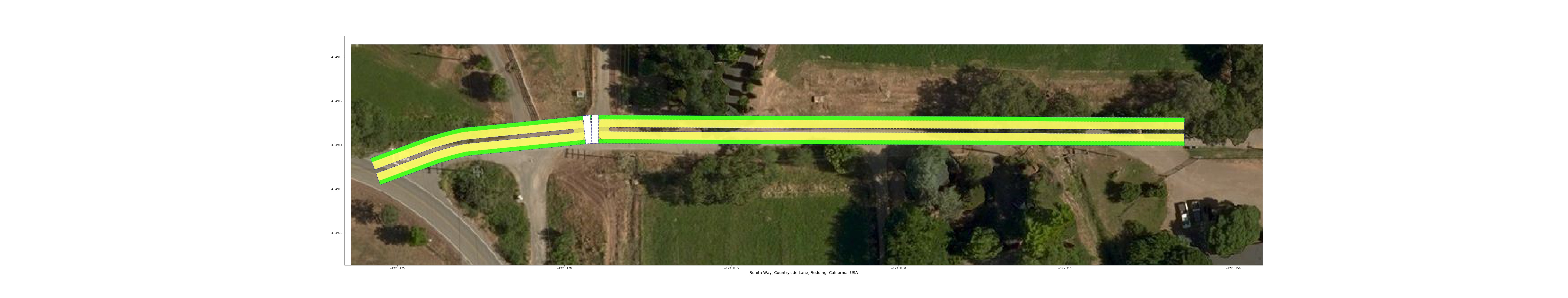Click the 40.4913 latitude tick label
This screenshot has width=1568, height=298.
coord(337,57)
